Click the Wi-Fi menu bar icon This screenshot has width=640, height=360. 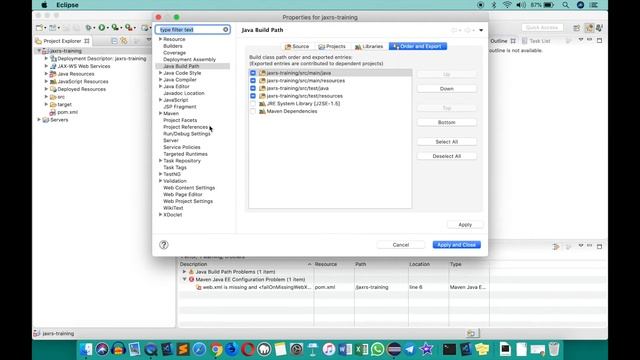pos(507,5)
